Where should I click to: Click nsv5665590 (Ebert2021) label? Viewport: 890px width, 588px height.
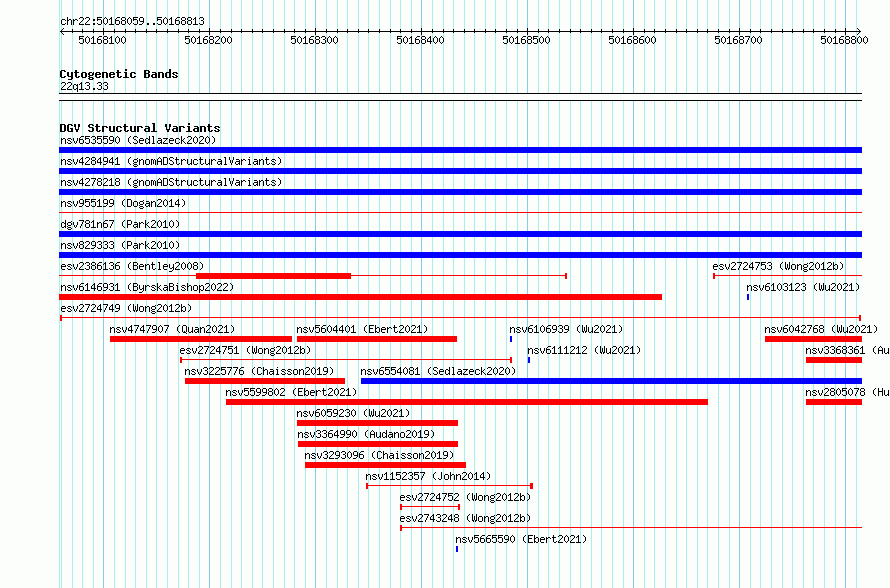pos(521,539)
